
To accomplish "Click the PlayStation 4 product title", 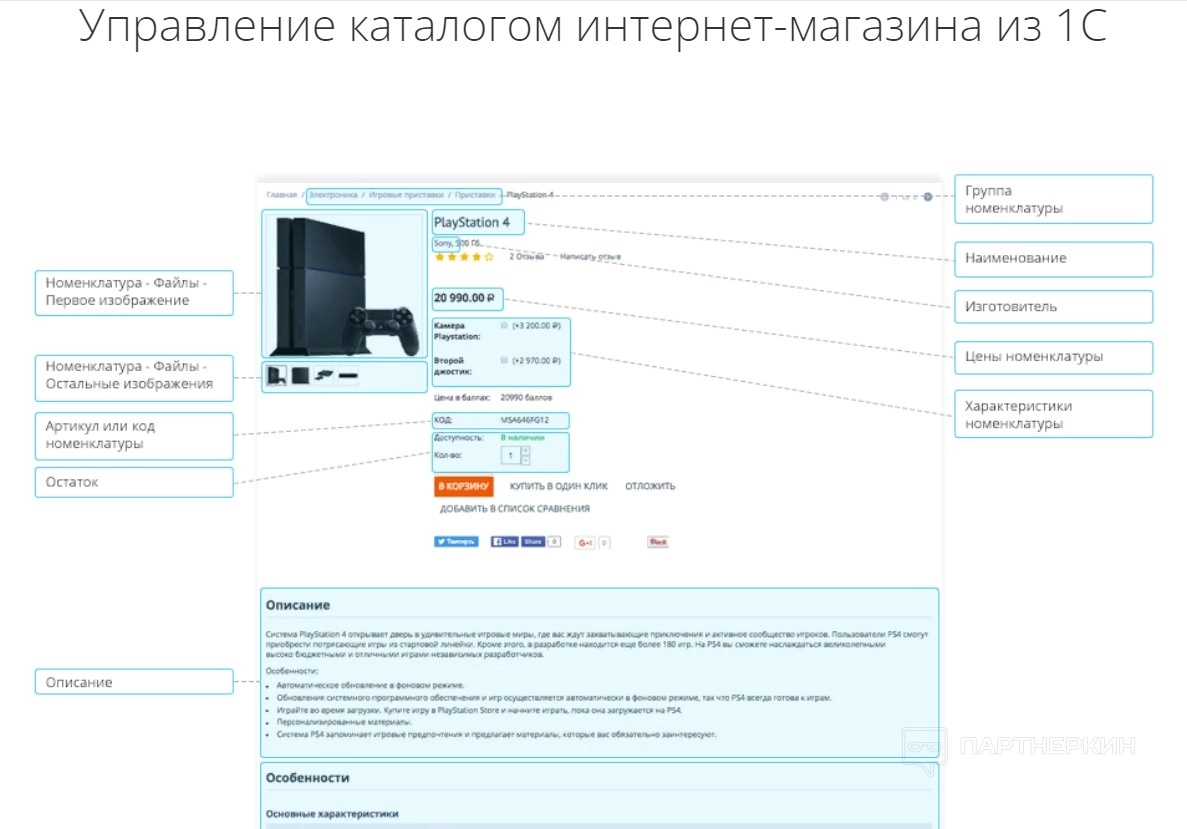I will point(472,223).
